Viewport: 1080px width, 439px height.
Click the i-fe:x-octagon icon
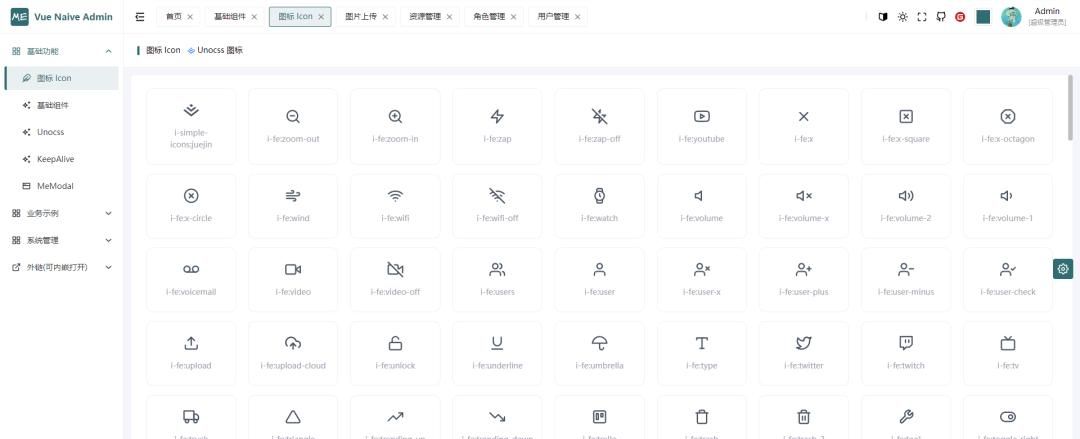click(x=1008, y=116)
